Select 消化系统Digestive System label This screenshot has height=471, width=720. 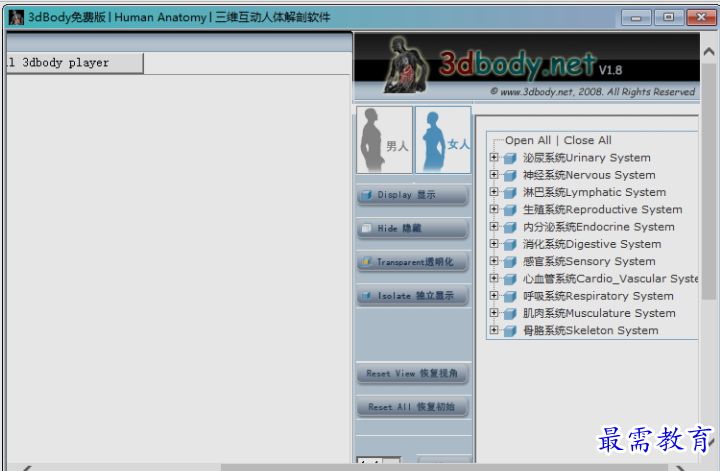point(592,244)
